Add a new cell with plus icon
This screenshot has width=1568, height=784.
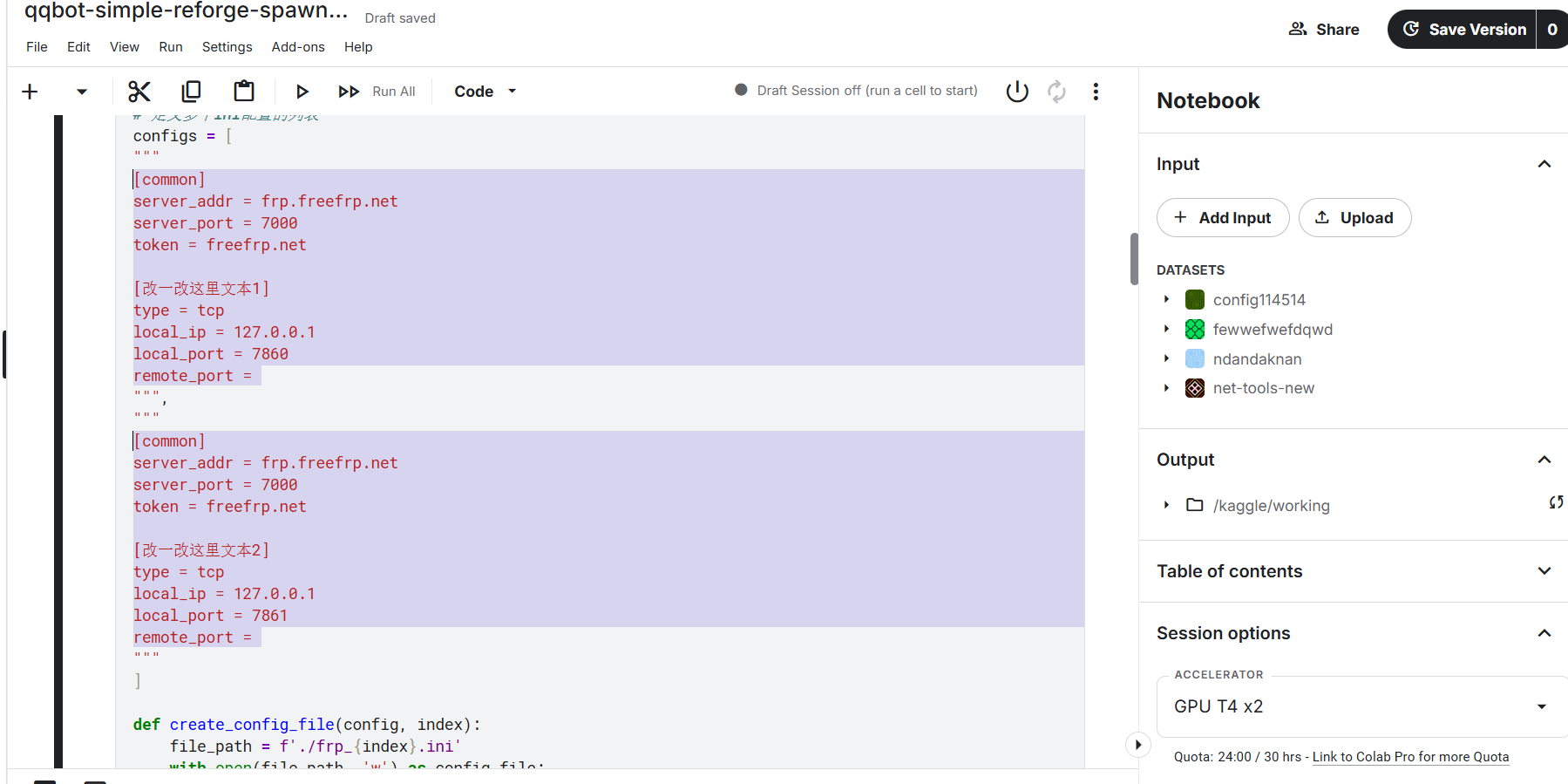tap(30, 92)
